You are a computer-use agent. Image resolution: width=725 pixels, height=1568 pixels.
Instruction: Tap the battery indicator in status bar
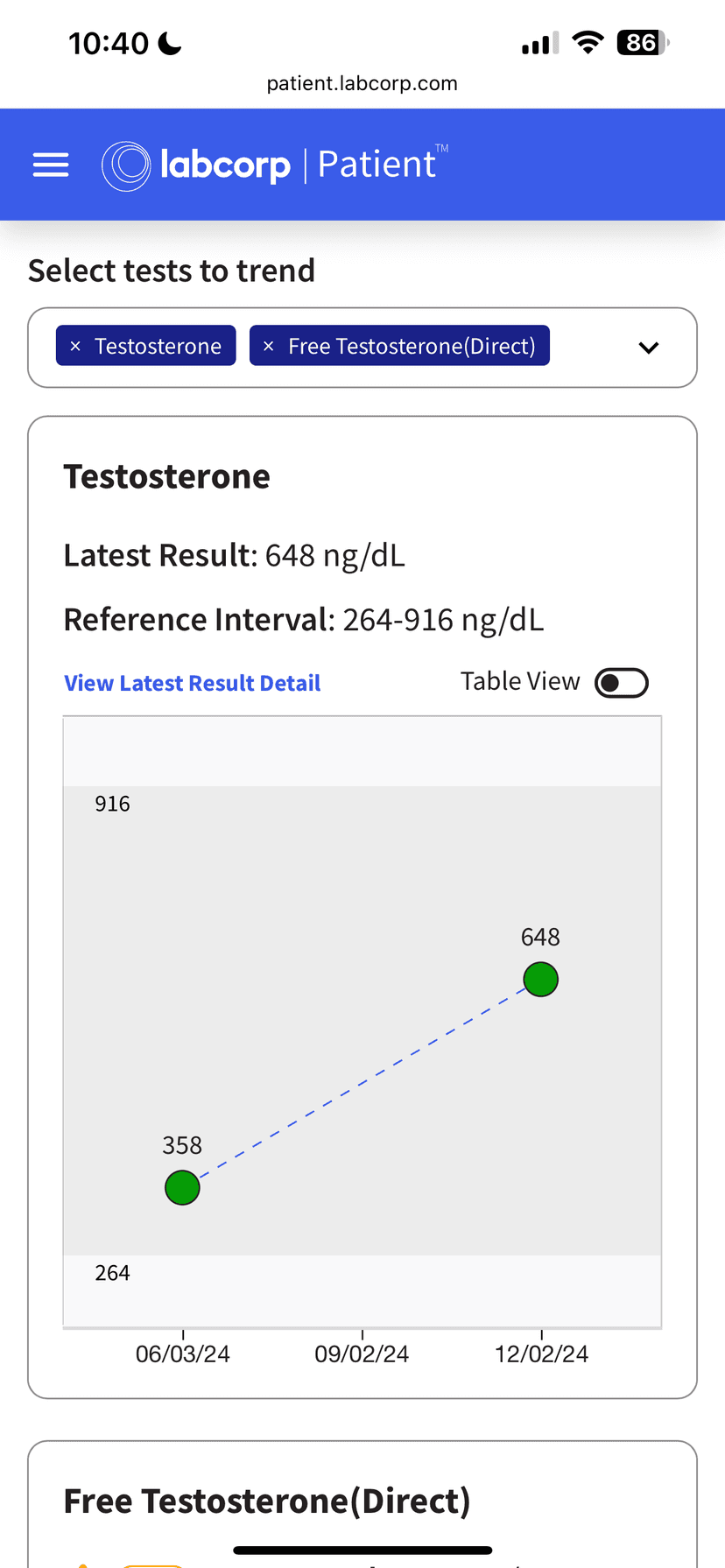click(x=644, y=43)
